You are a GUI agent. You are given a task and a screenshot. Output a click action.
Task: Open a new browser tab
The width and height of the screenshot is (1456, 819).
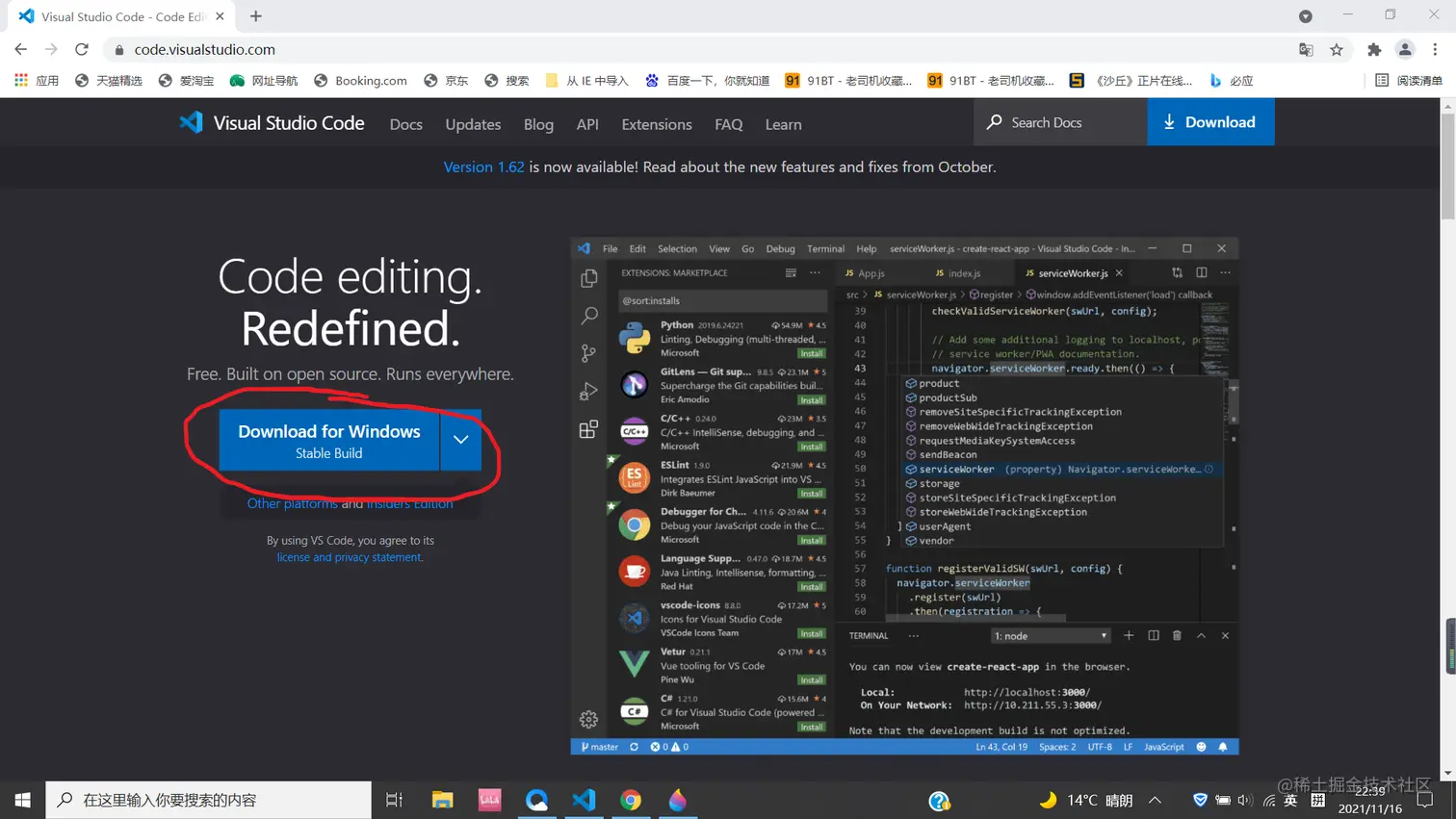point(255,16)
